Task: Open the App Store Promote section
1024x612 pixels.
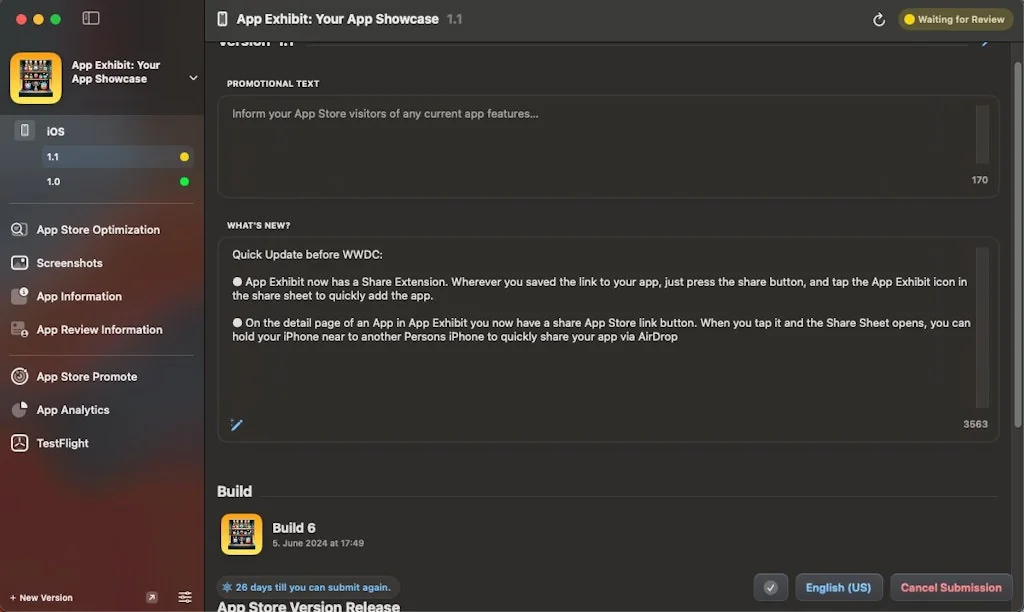Action: (x=86, y=376)
